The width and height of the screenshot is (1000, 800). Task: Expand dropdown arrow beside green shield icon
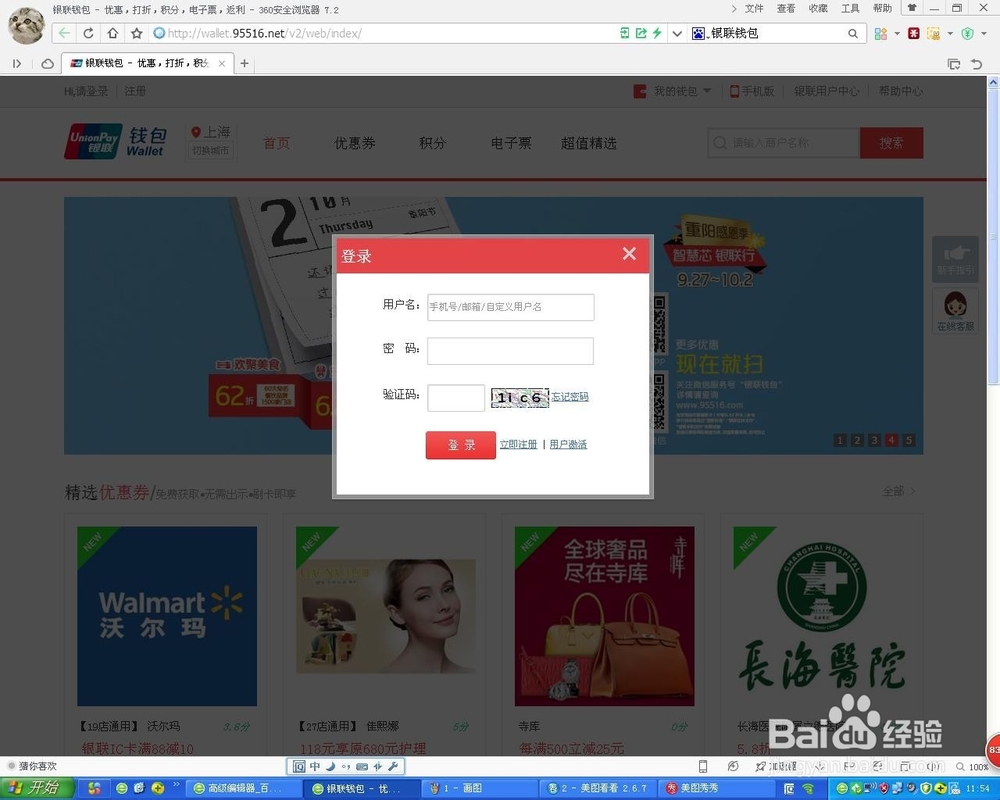tap(983, 33)
